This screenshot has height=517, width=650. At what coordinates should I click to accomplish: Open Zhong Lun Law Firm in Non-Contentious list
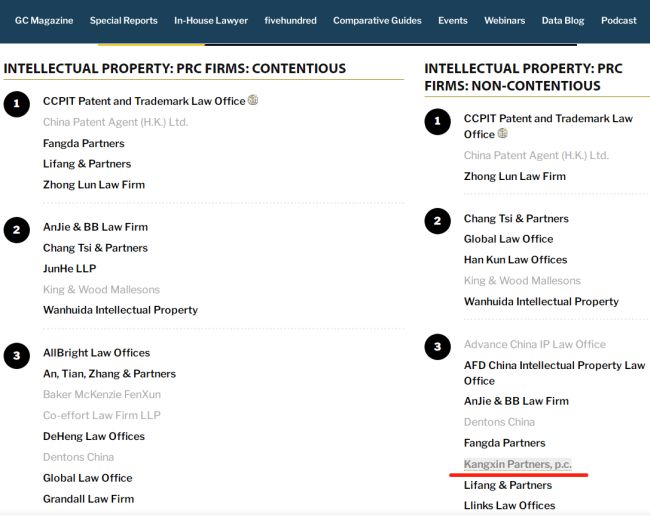[515, 177]
